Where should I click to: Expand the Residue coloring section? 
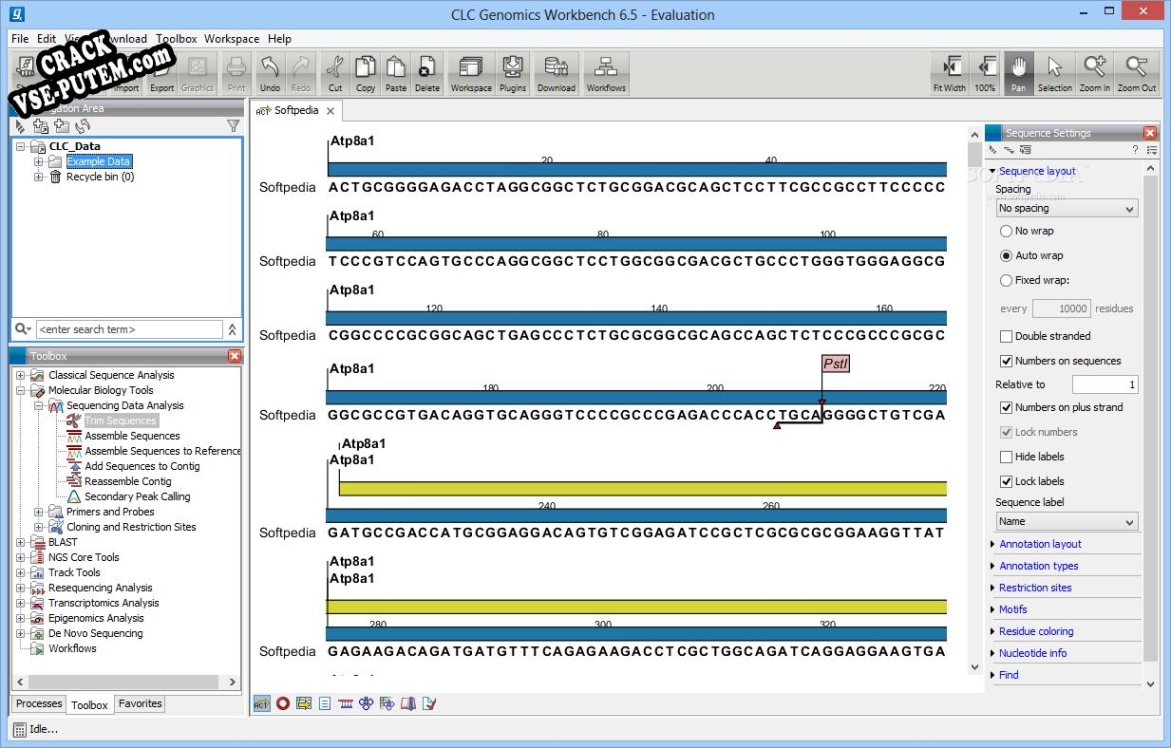coord(1036,631)
